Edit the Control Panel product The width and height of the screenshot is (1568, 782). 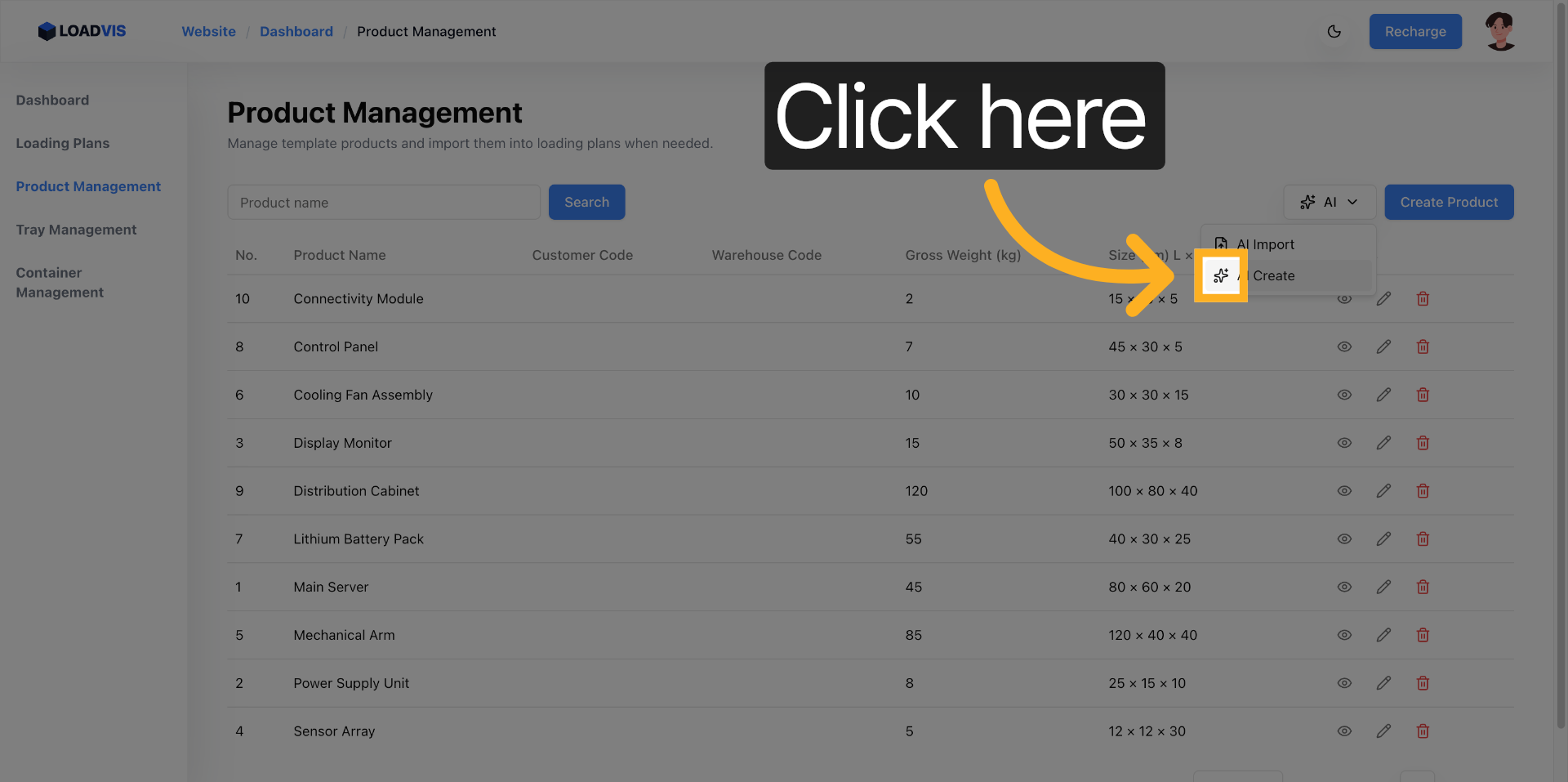[x=1383, y=347]
